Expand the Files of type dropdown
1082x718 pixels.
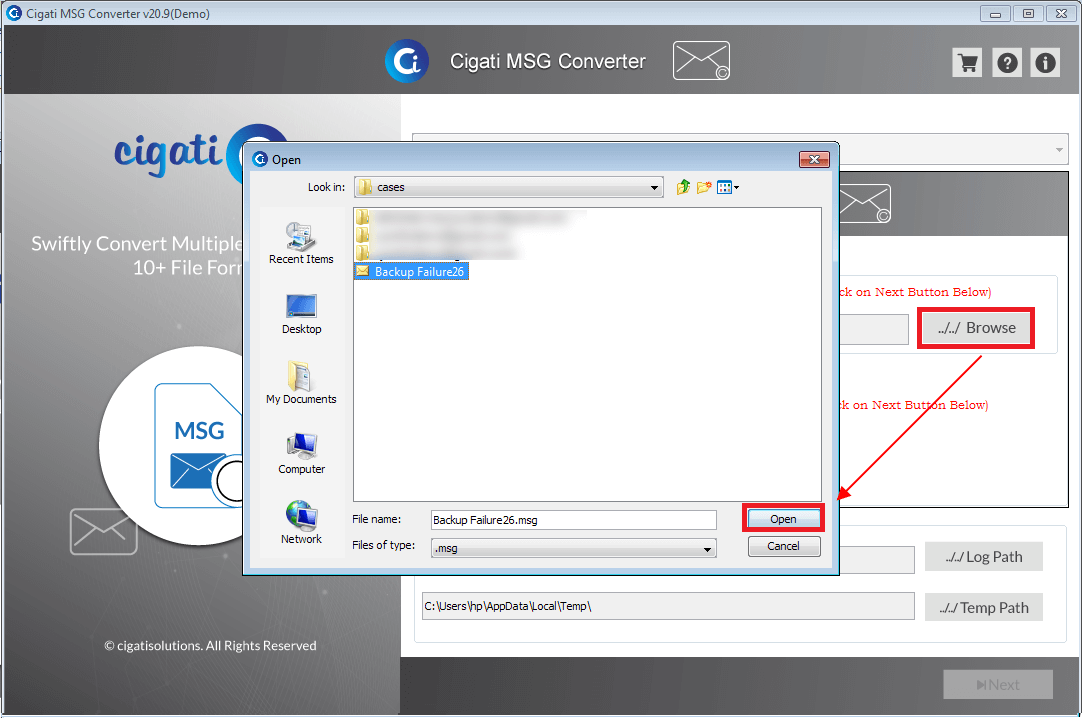tap(707, 549)
